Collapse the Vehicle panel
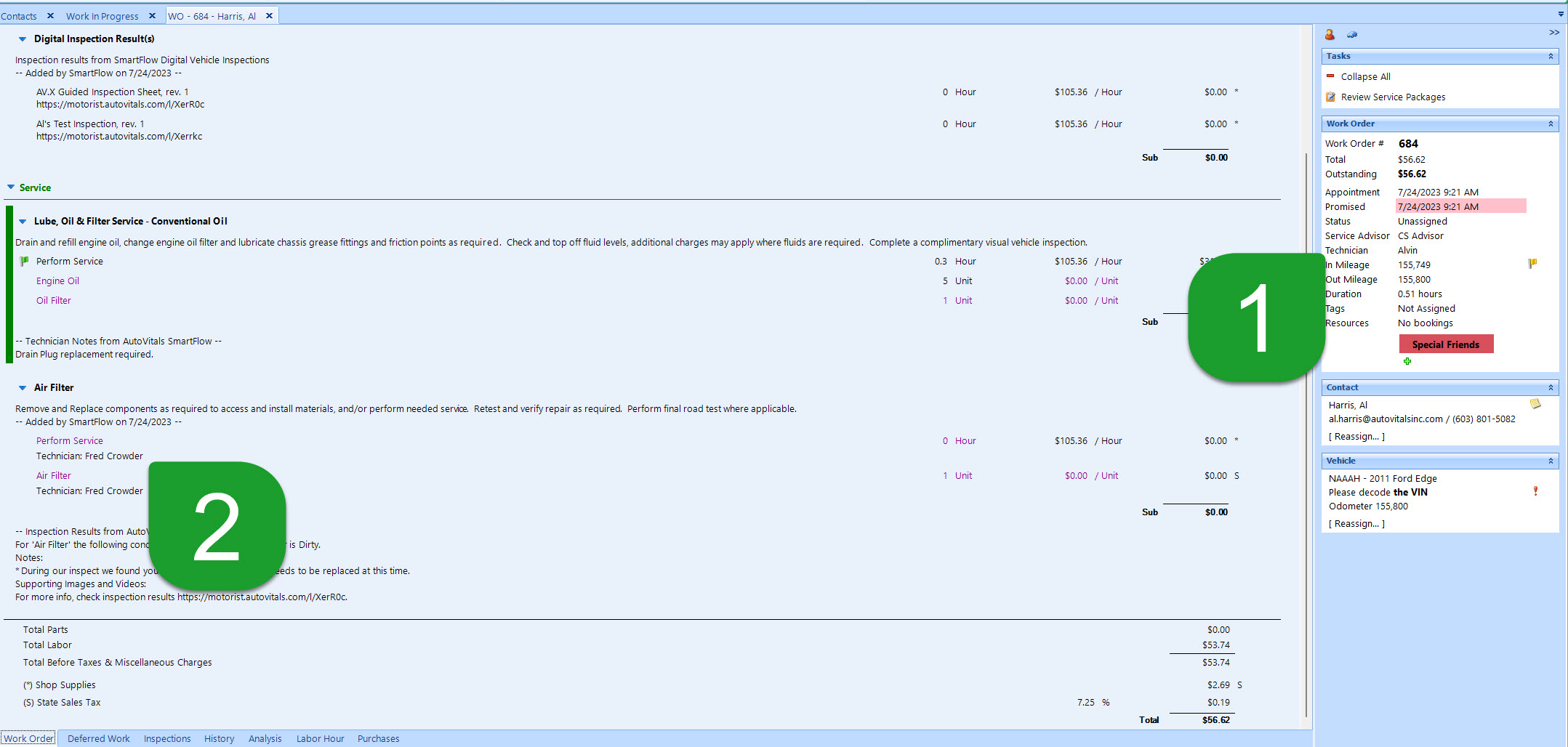The height and width of the screenshot is (747, 1568). [x=1551, y=461]
